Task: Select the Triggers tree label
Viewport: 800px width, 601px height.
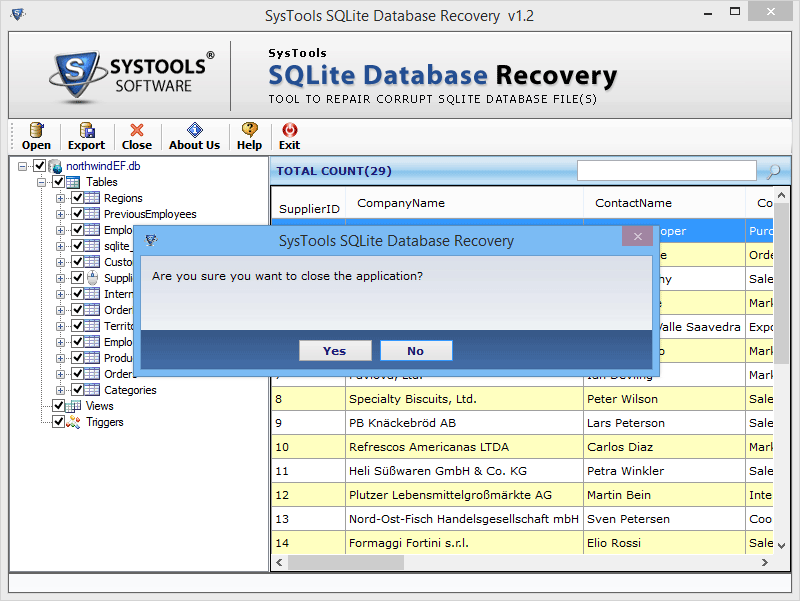Action: (x=105, y=422)
